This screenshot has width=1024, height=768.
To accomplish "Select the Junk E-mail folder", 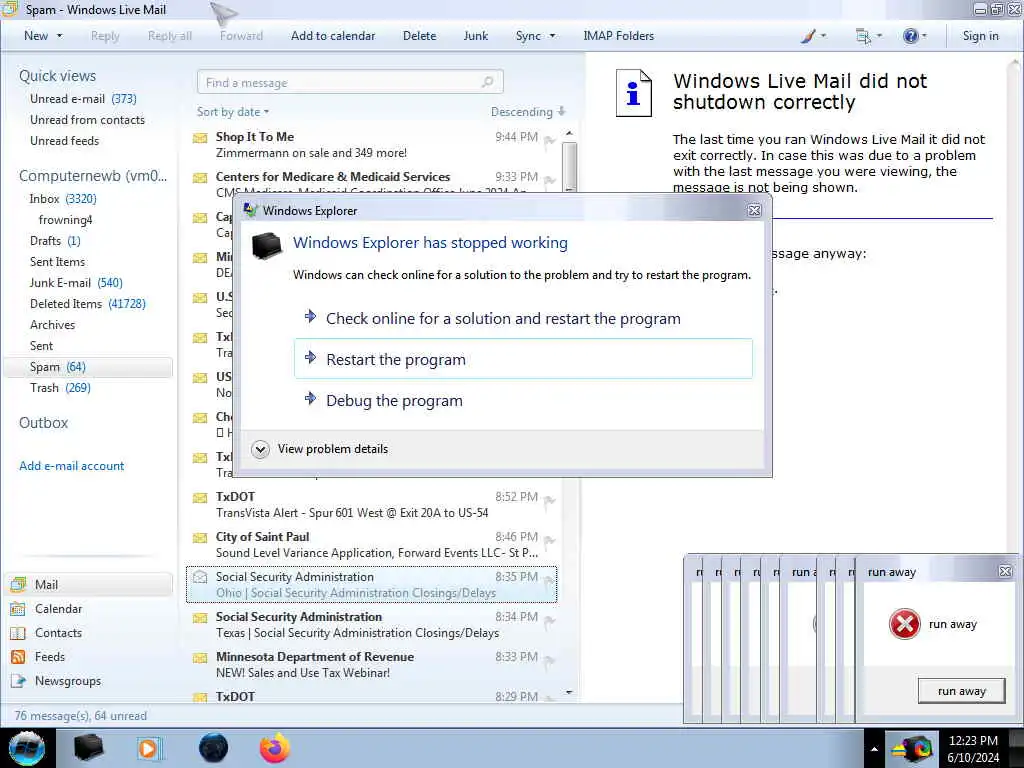I will coord(76,283).
